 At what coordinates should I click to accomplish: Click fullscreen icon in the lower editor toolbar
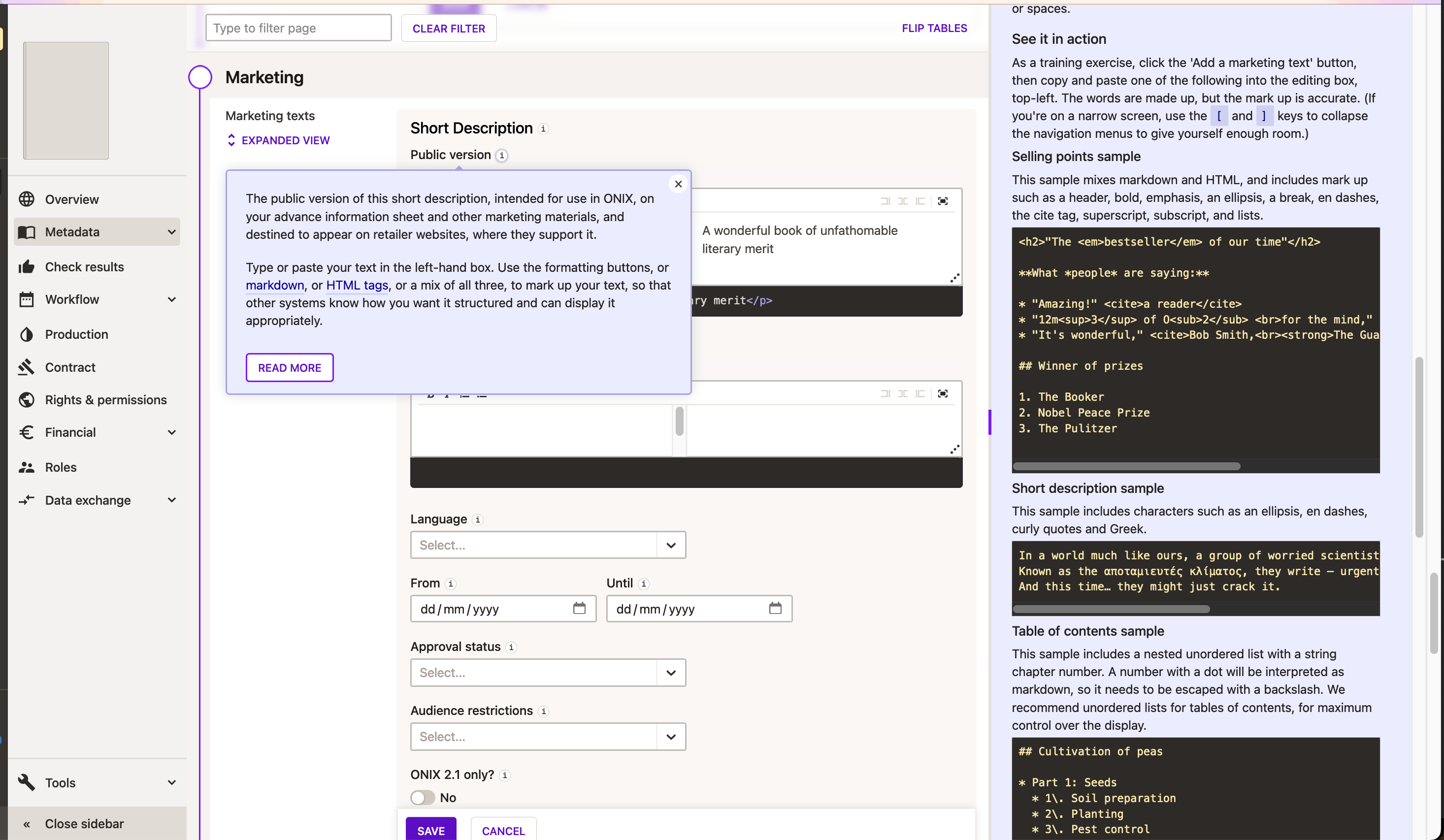point(943,393)
